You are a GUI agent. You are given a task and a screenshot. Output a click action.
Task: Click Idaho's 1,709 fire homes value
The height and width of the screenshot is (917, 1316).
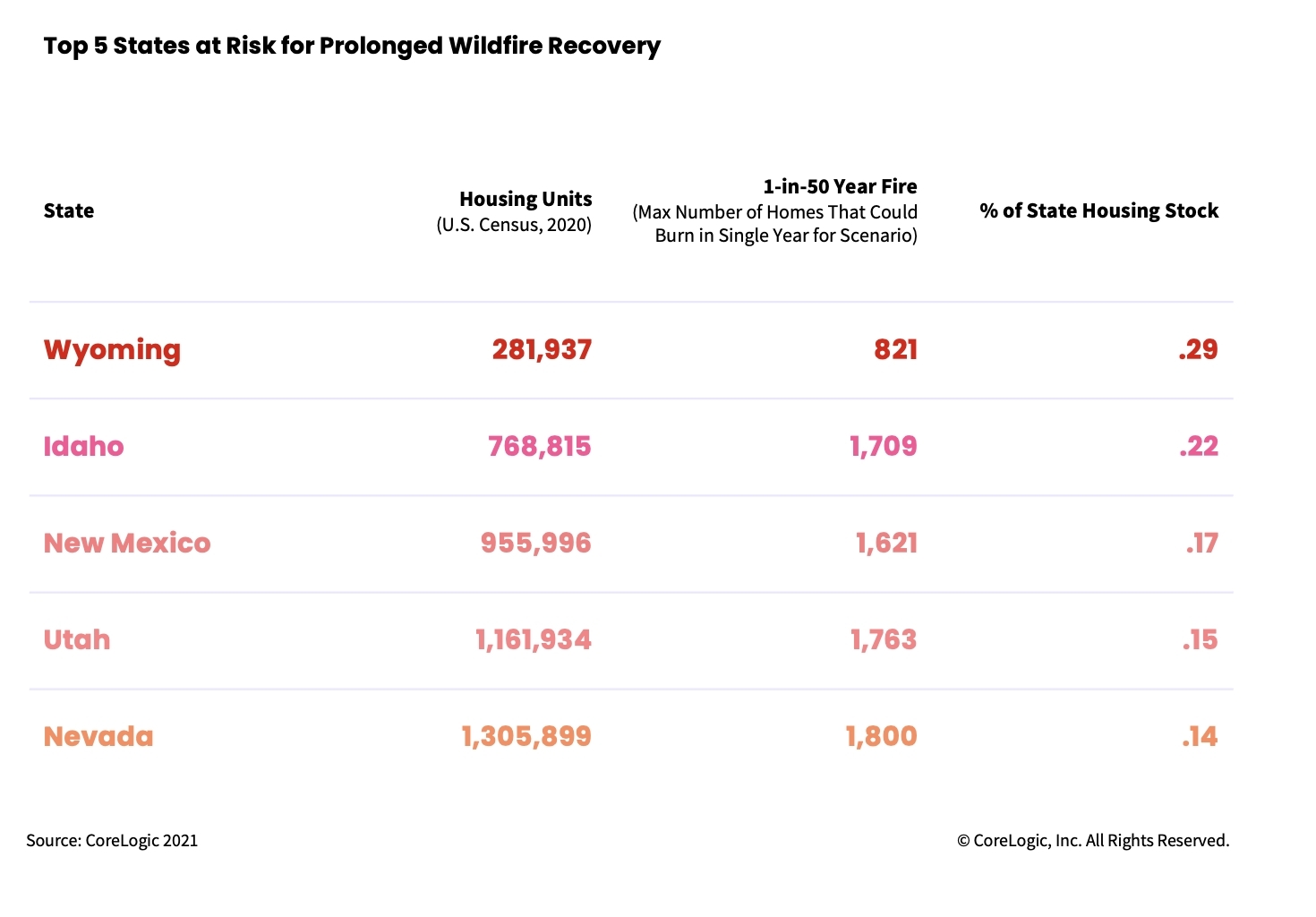[883, 446]
